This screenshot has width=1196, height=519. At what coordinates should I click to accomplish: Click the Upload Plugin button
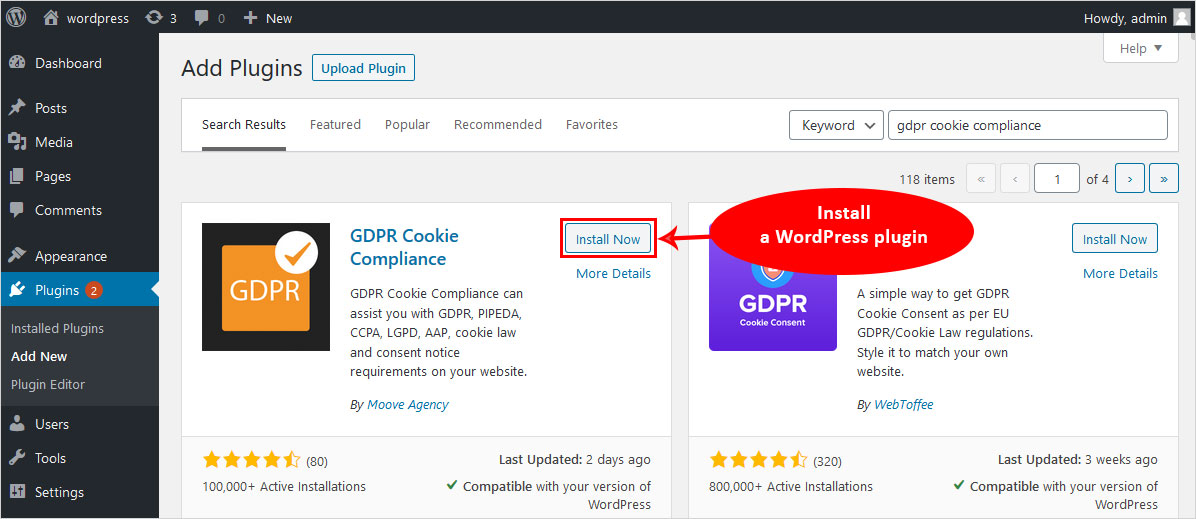pyautogui.click(x=363, y=68)
